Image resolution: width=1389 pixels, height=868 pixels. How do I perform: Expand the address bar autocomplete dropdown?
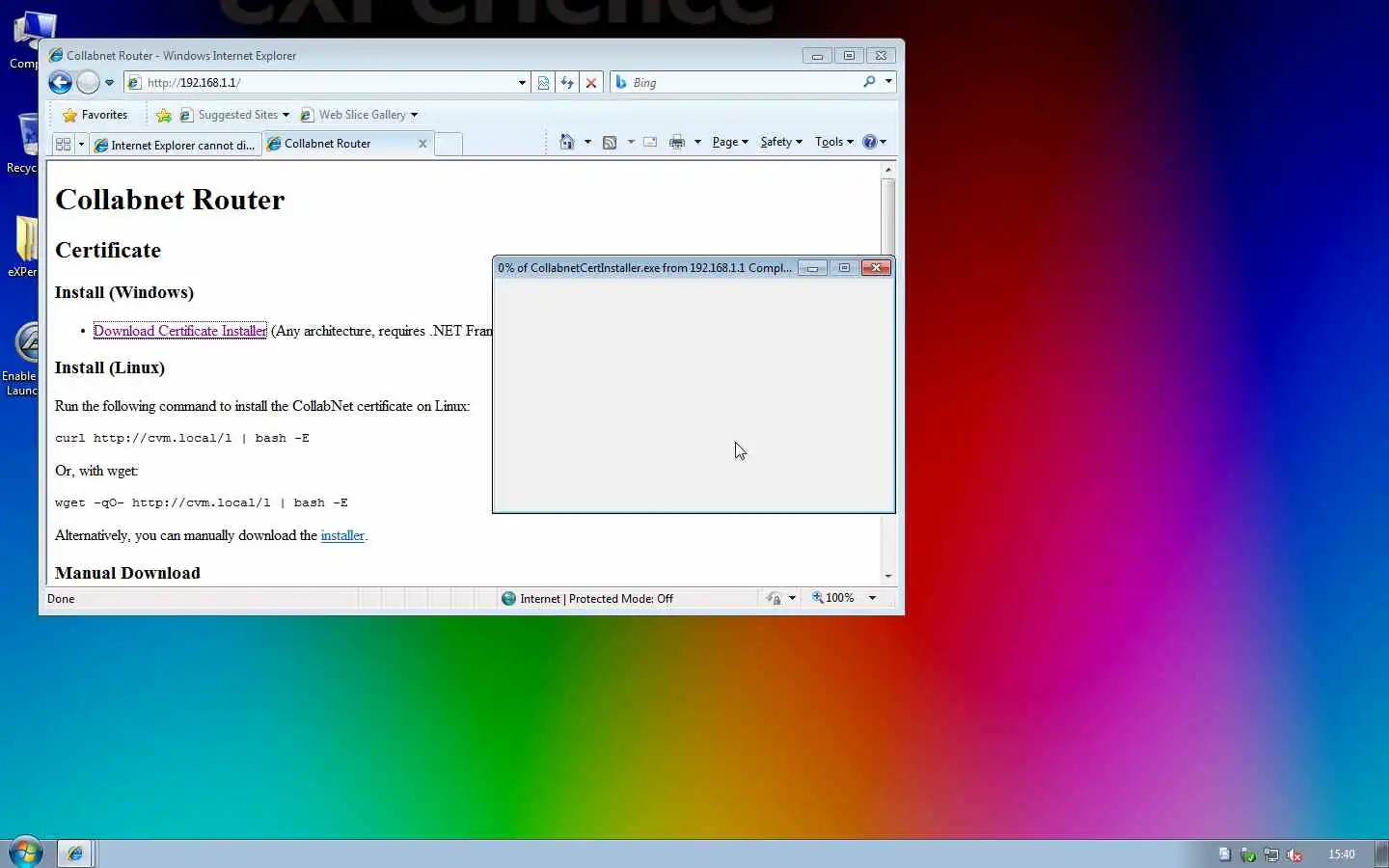coord(522,83)
